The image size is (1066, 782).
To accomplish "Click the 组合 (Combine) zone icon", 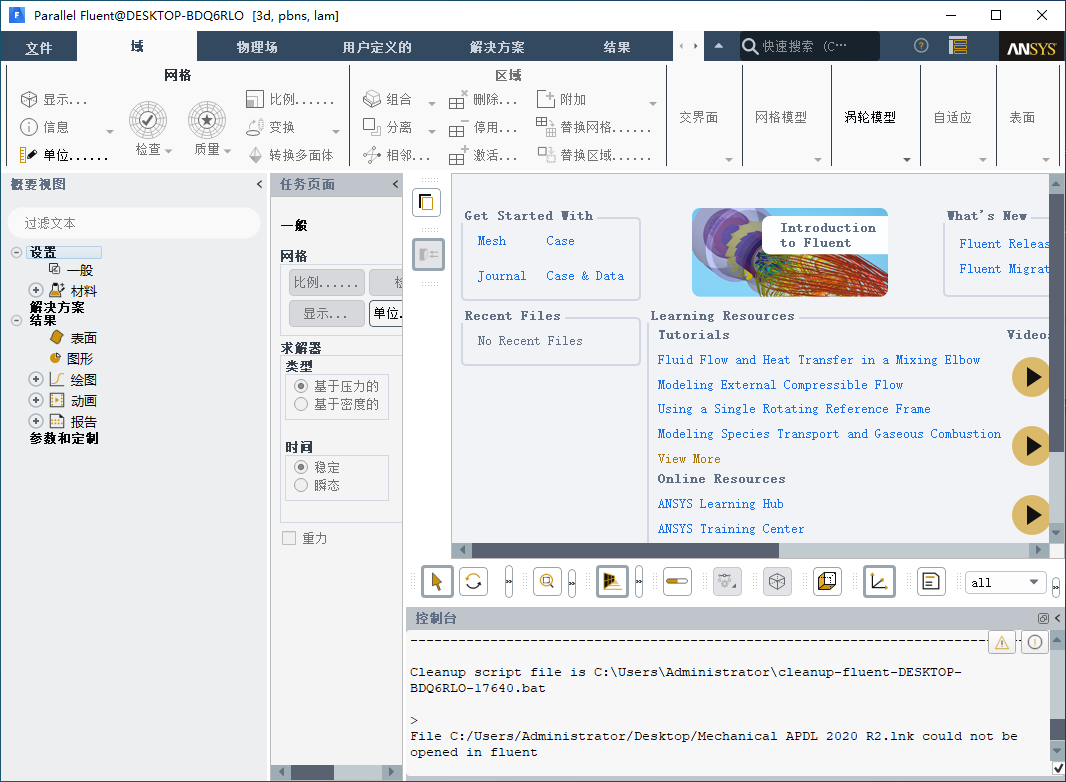I will 371,99.
